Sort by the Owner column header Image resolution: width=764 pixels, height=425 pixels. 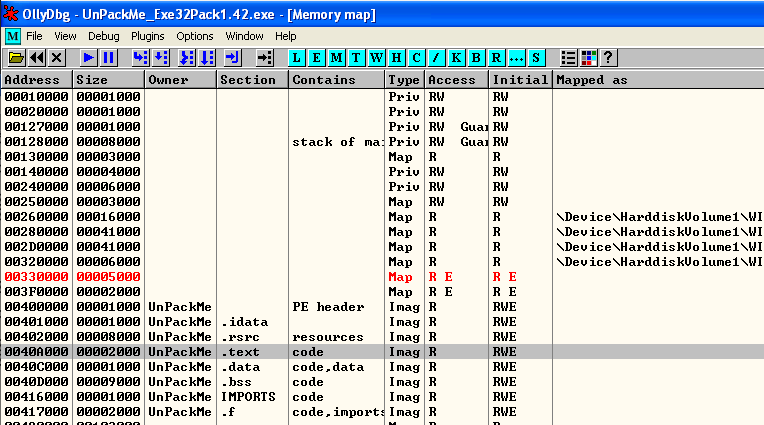click(180, 79)
